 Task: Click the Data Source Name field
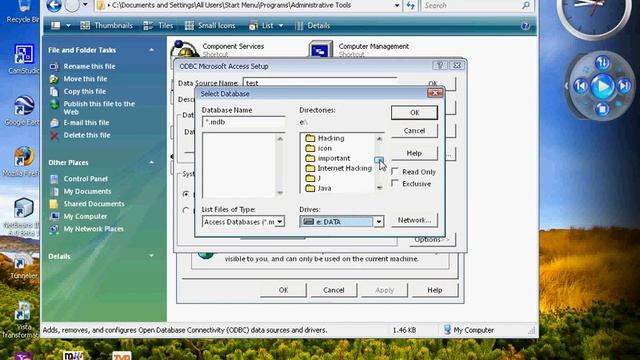pyautogui.click(x=320, y=83)
